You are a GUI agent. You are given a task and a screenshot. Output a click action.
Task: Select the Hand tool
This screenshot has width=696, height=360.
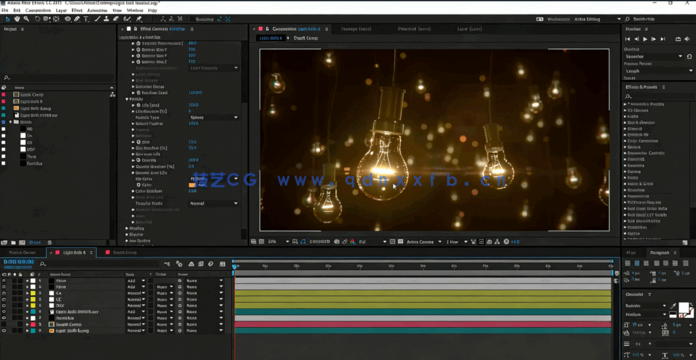(17, 19)
